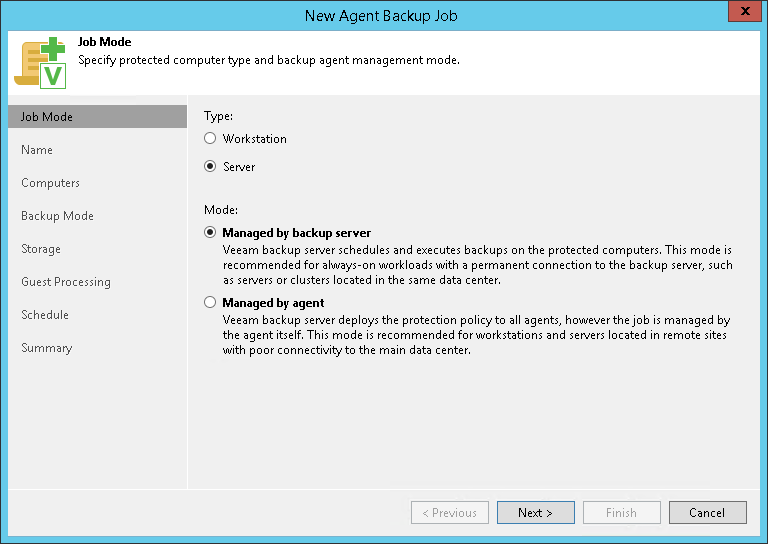Screen dimensions: 768x544
Task: Choose Managed by backup server mode
Action: click(210, 232)
